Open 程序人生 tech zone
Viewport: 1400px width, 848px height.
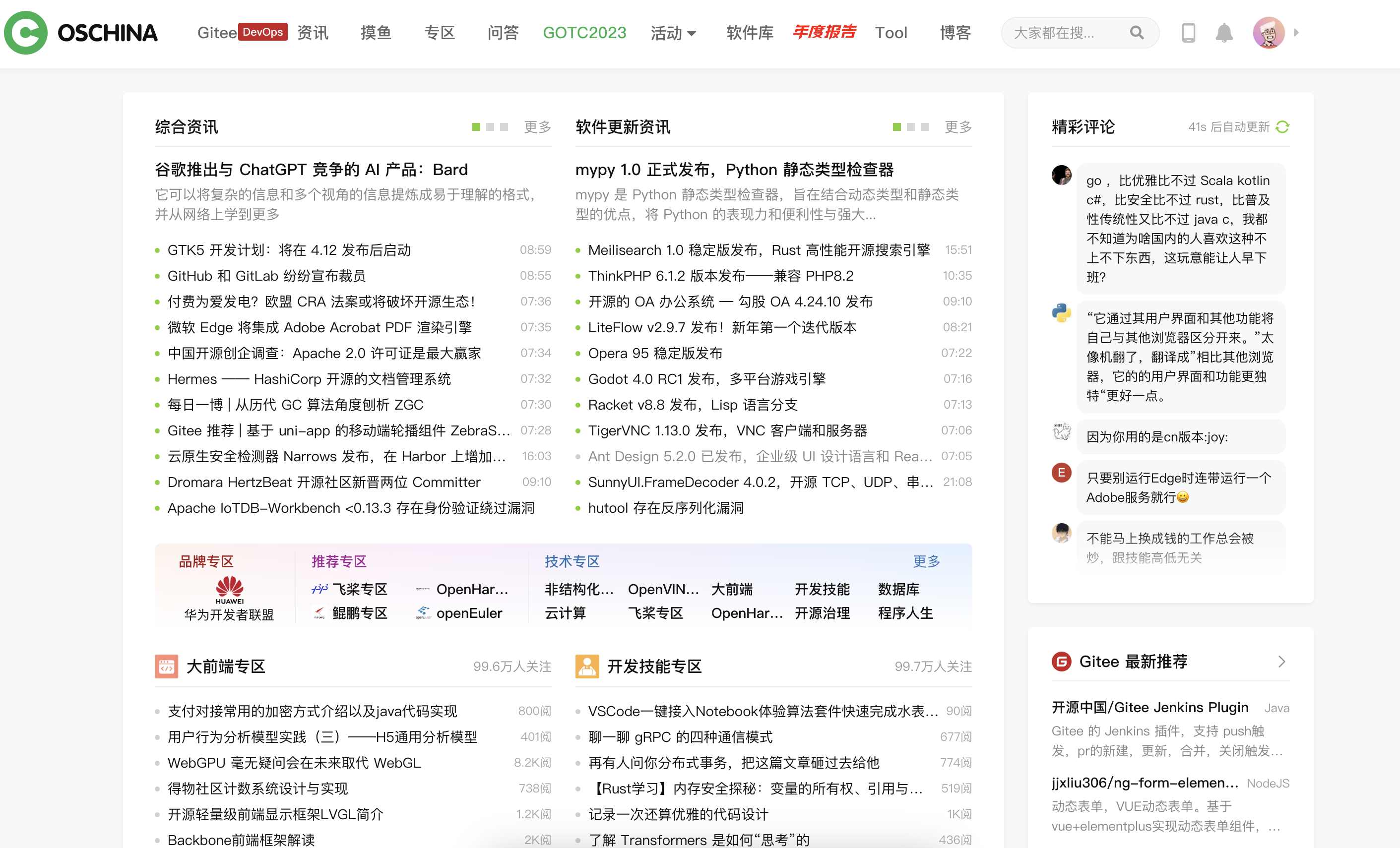(905, 613)
